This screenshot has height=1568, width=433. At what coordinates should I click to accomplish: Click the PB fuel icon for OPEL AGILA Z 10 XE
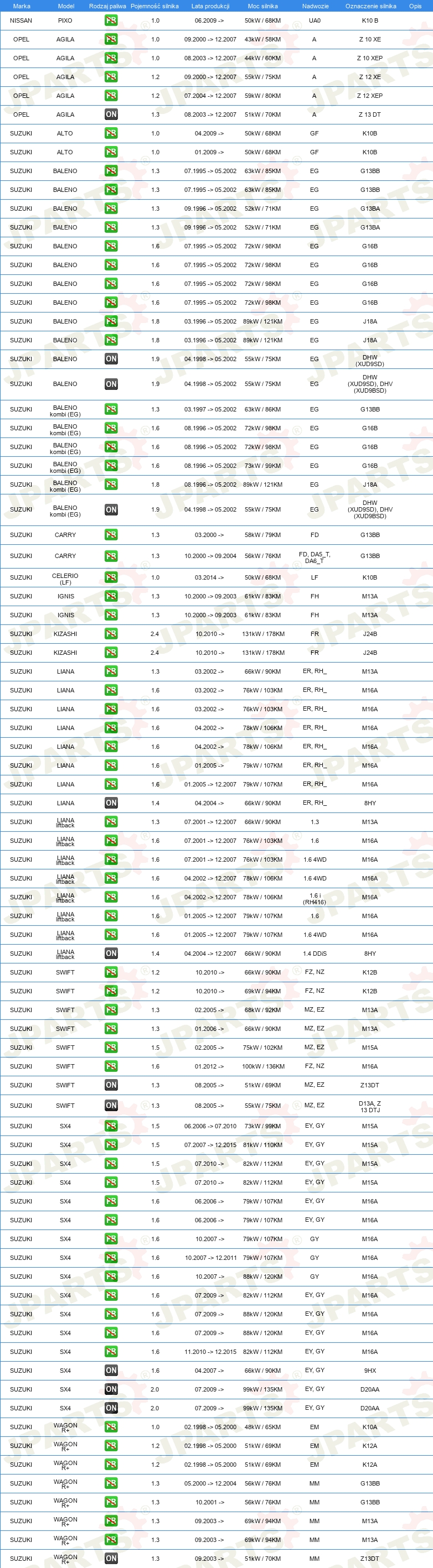pyautogui.click(x=111, y=40)
